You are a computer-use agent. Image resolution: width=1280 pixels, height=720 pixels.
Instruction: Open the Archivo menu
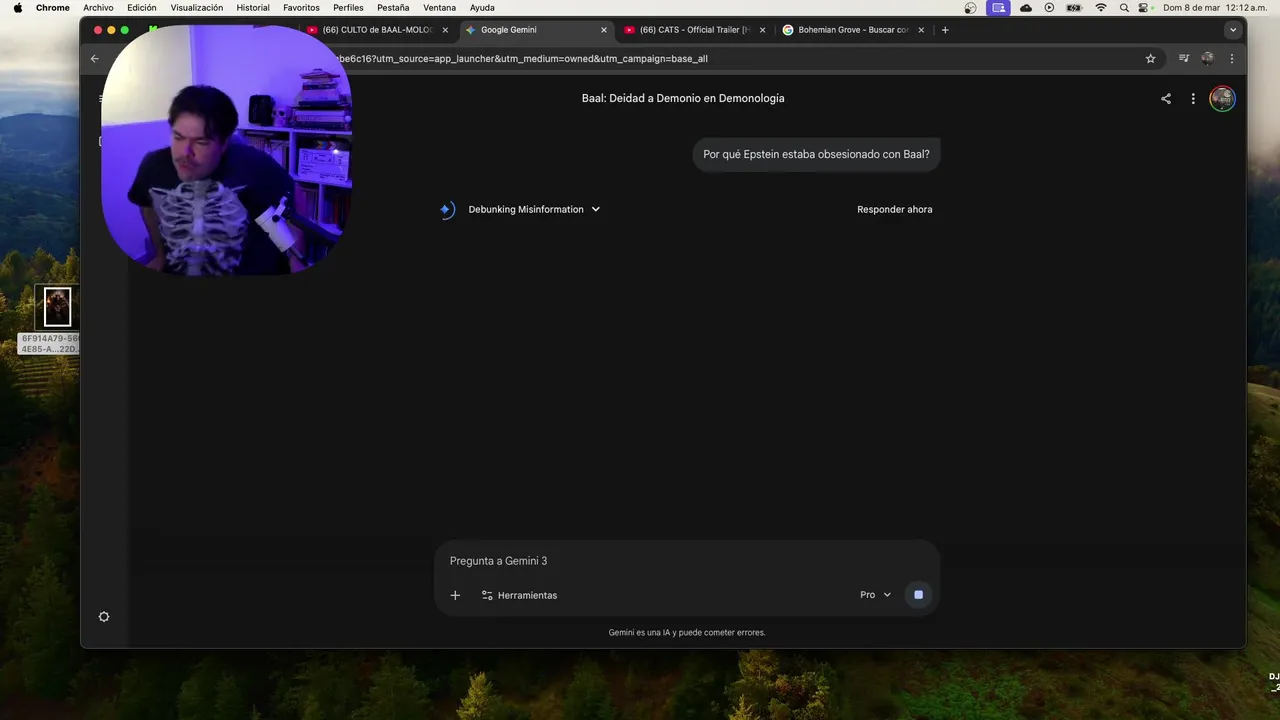coord(98,7)
